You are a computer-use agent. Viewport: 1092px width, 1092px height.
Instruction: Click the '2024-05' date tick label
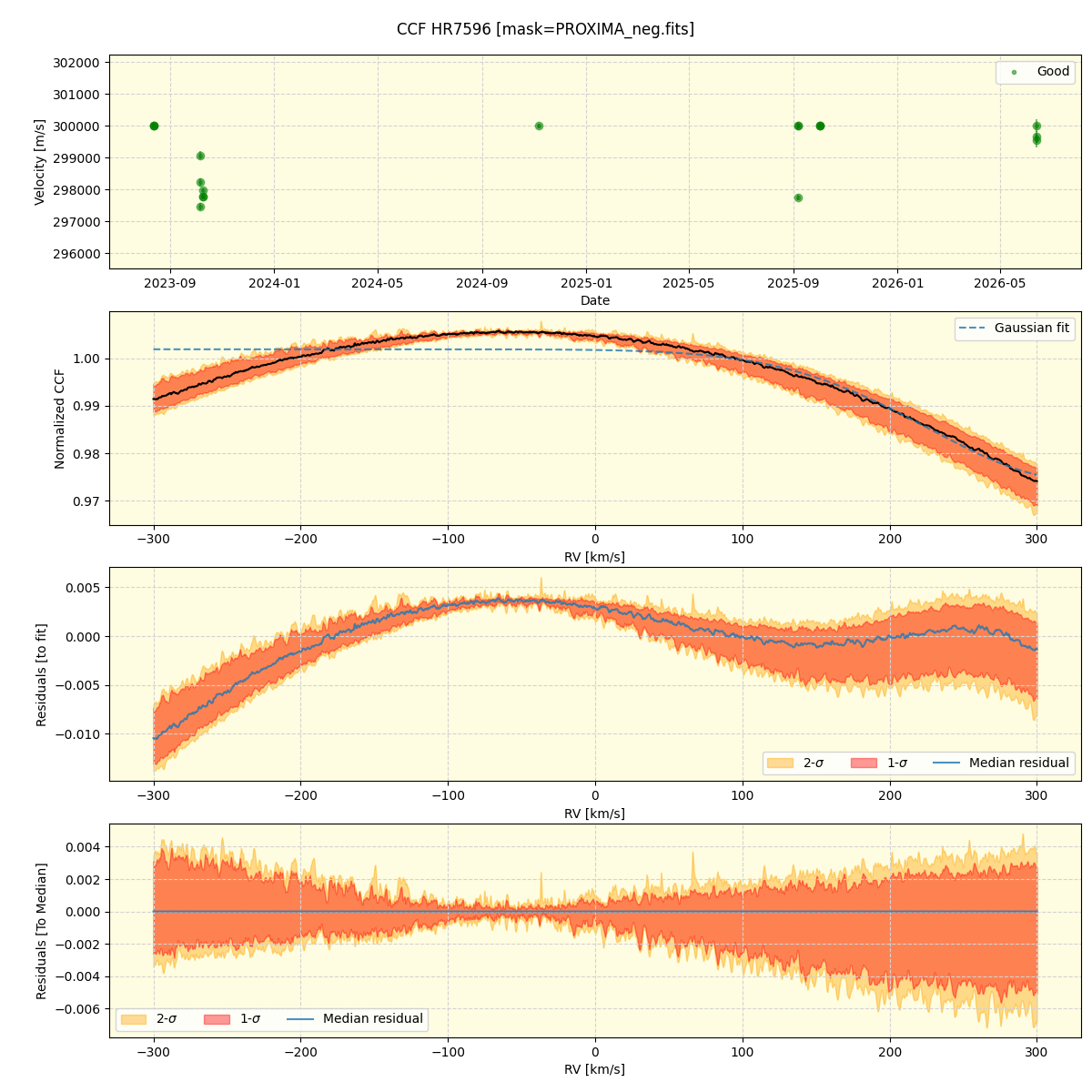pos(378,284)
